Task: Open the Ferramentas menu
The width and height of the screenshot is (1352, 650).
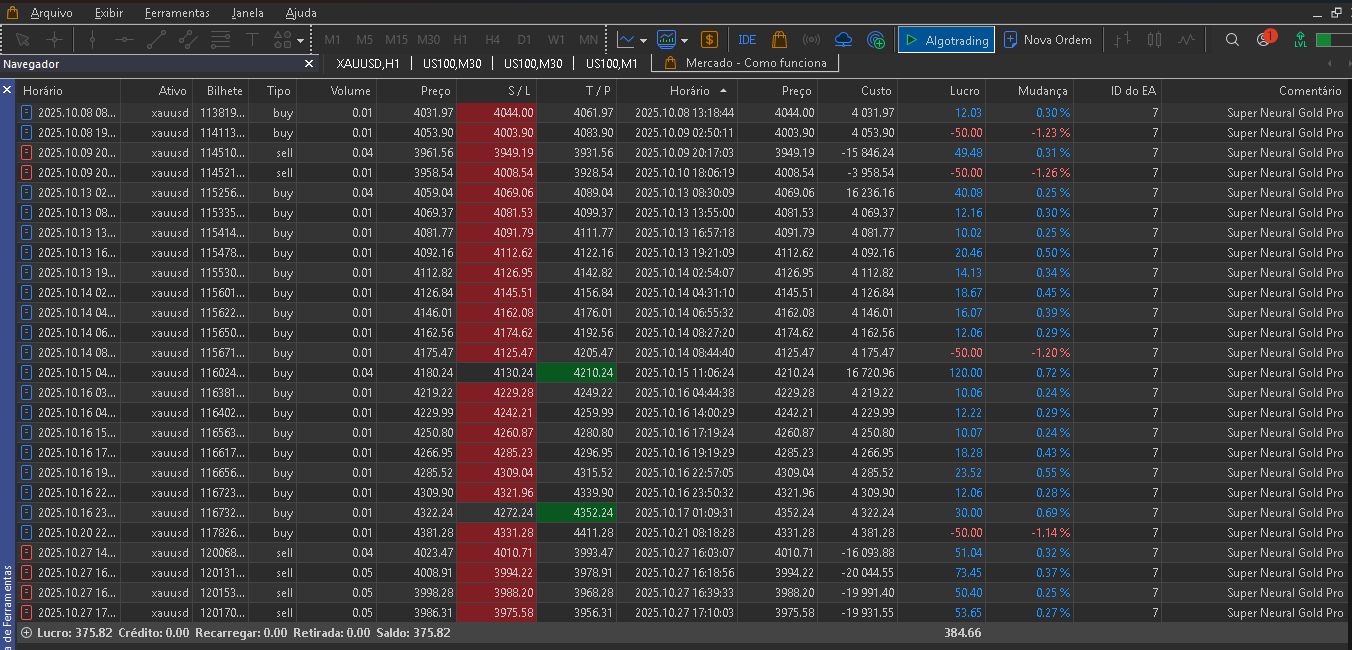Action: (177, 13)
